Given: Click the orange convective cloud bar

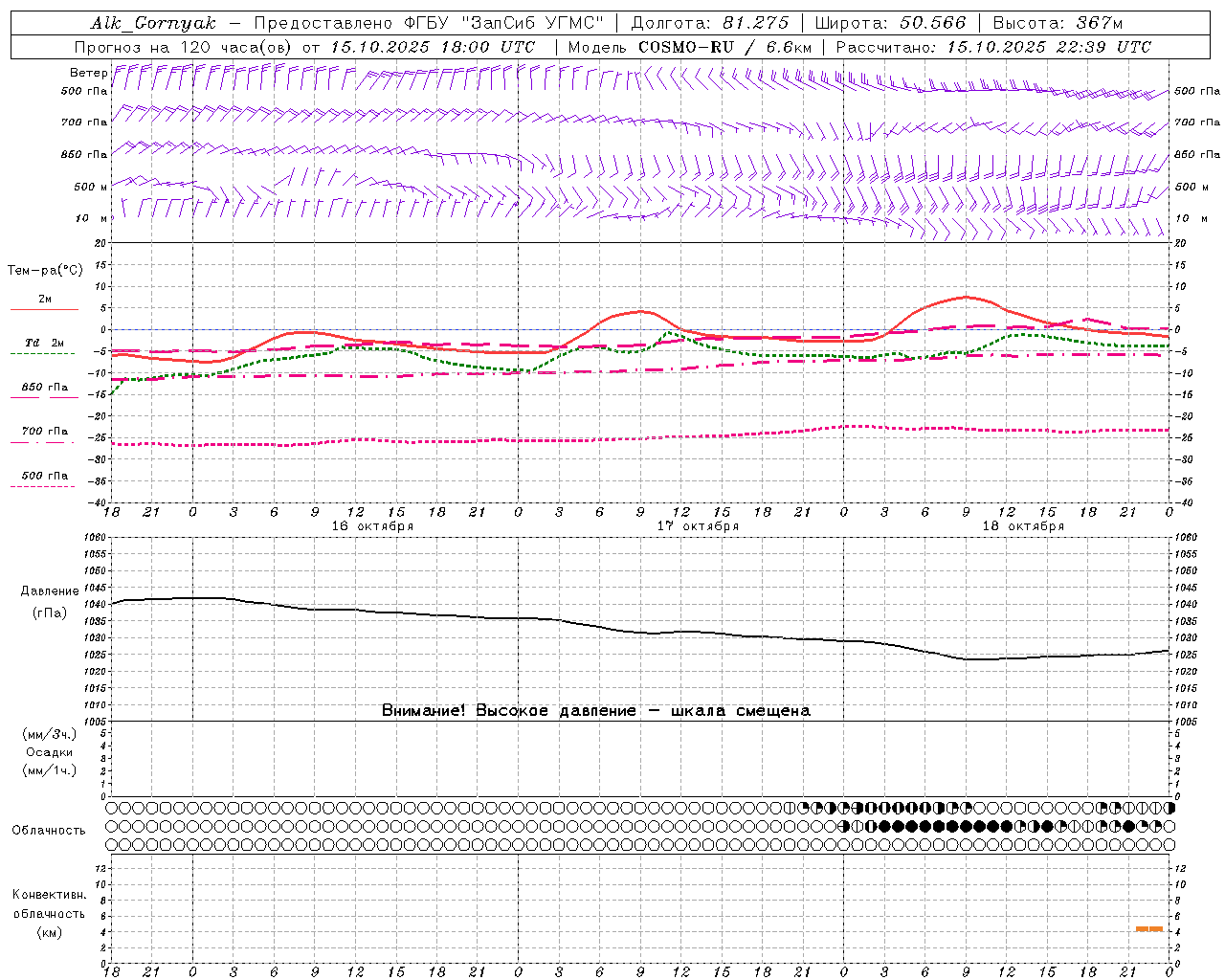Looking at the screenshot, I should (x=1148, y=928).
